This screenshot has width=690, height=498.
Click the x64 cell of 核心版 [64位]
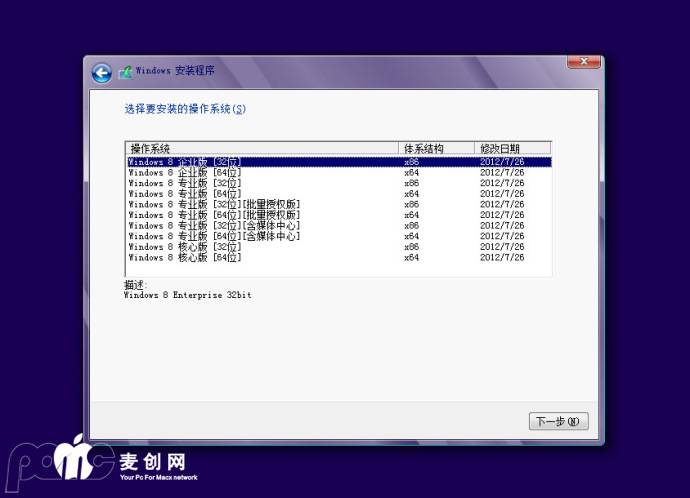coord(411,258)
